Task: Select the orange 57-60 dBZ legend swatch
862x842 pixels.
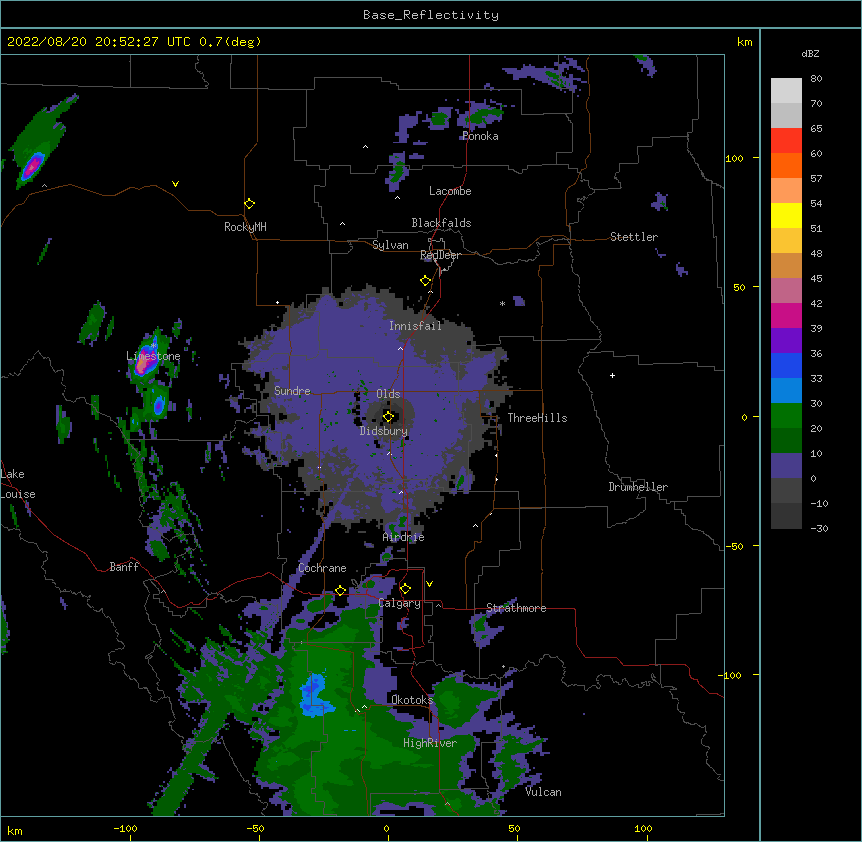Action: [x=786, y=165]
